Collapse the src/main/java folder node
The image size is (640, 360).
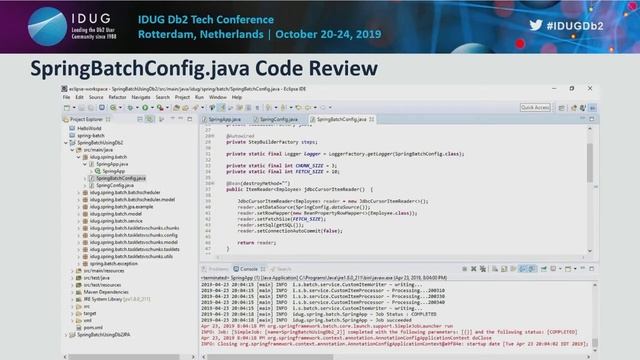click(x=73, y=150)
